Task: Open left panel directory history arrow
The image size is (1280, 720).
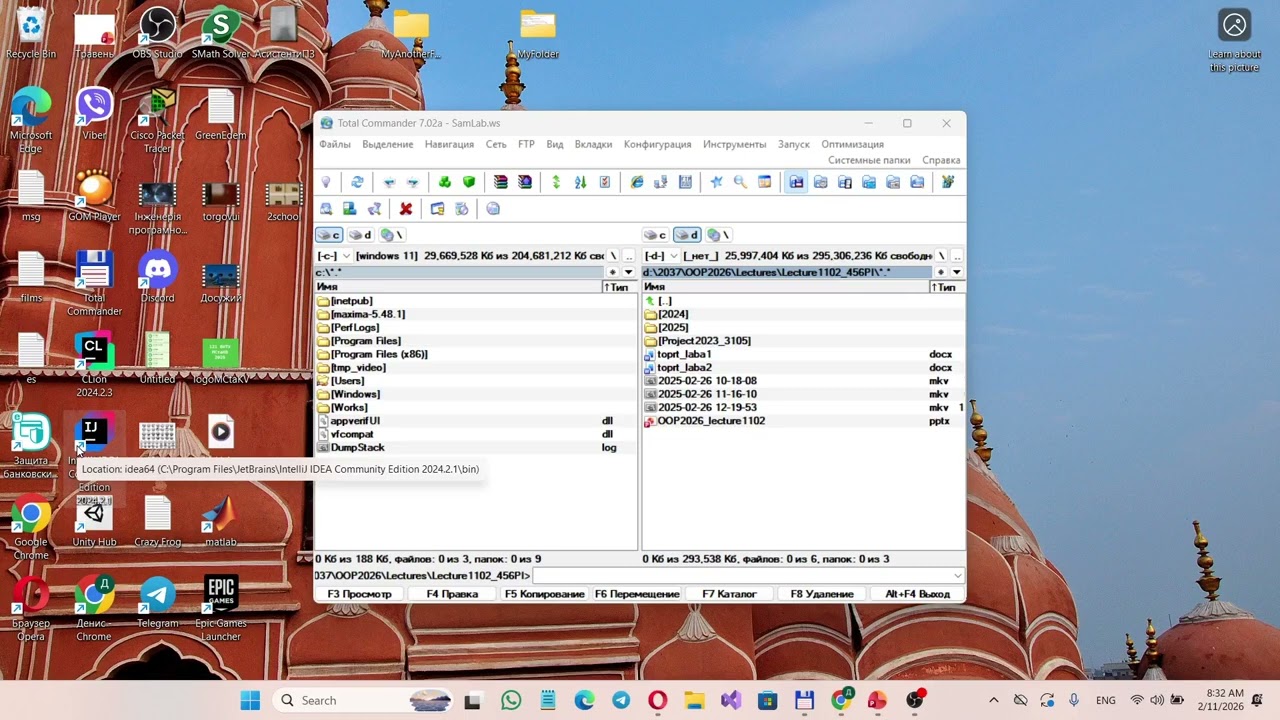Action: tap(629, 272)
